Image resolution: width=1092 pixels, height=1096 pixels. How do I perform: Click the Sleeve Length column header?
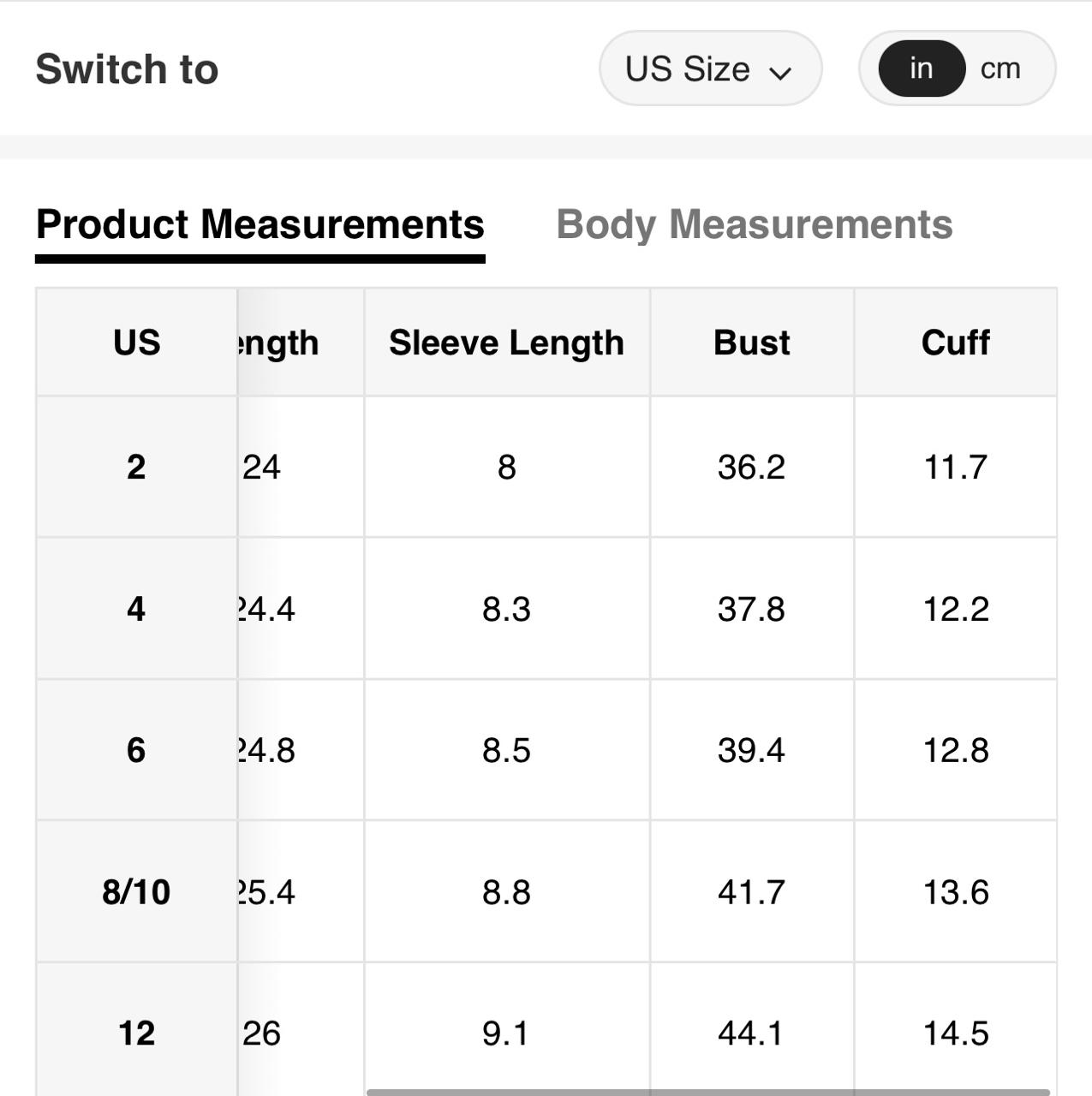coord(506,342)
